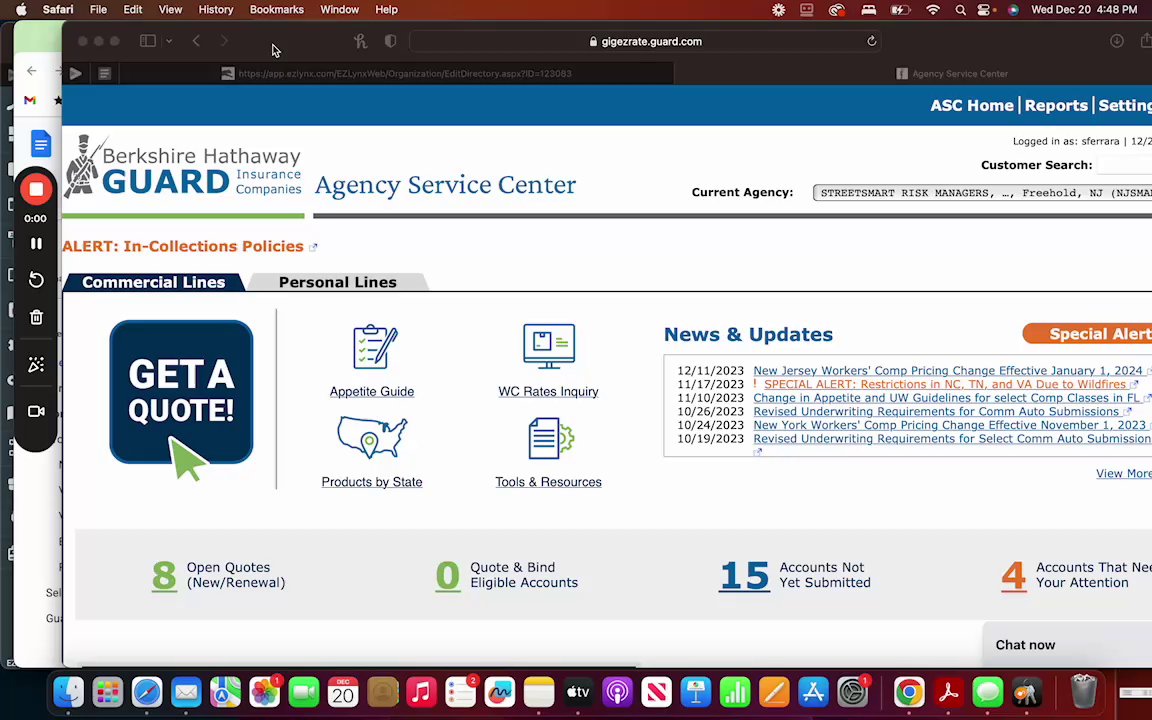Screen dimensions: 1152x720
Task: Toggle the recorder's camera icon
Action: [36, 411]
